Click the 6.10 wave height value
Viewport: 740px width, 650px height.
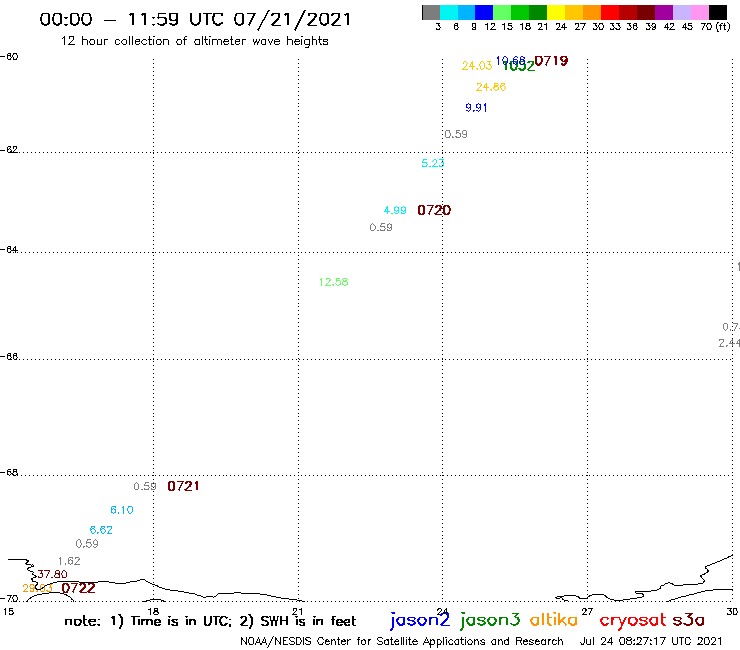coord(122,510)
